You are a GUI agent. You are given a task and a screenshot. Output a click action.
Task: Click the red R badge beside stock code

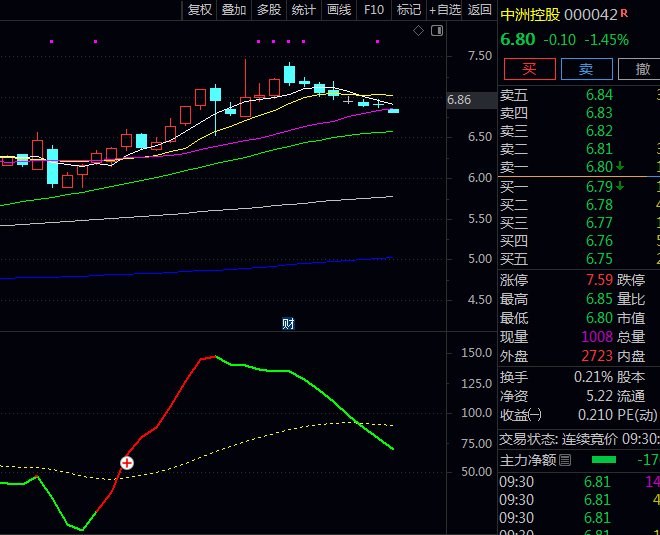coord(625,14)
